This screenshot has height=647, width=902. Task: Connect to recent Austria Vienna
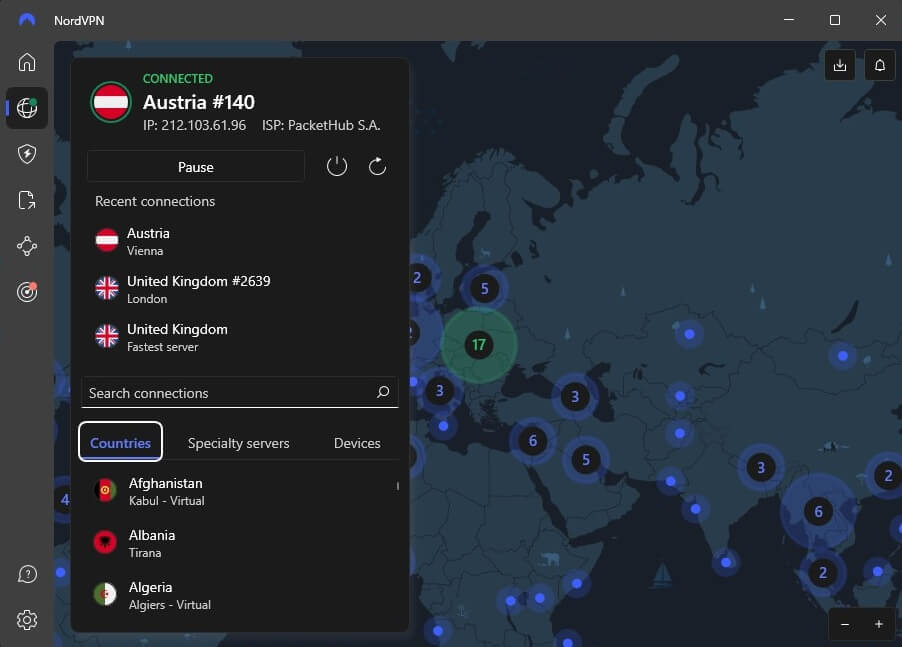(x=240, y=242)
